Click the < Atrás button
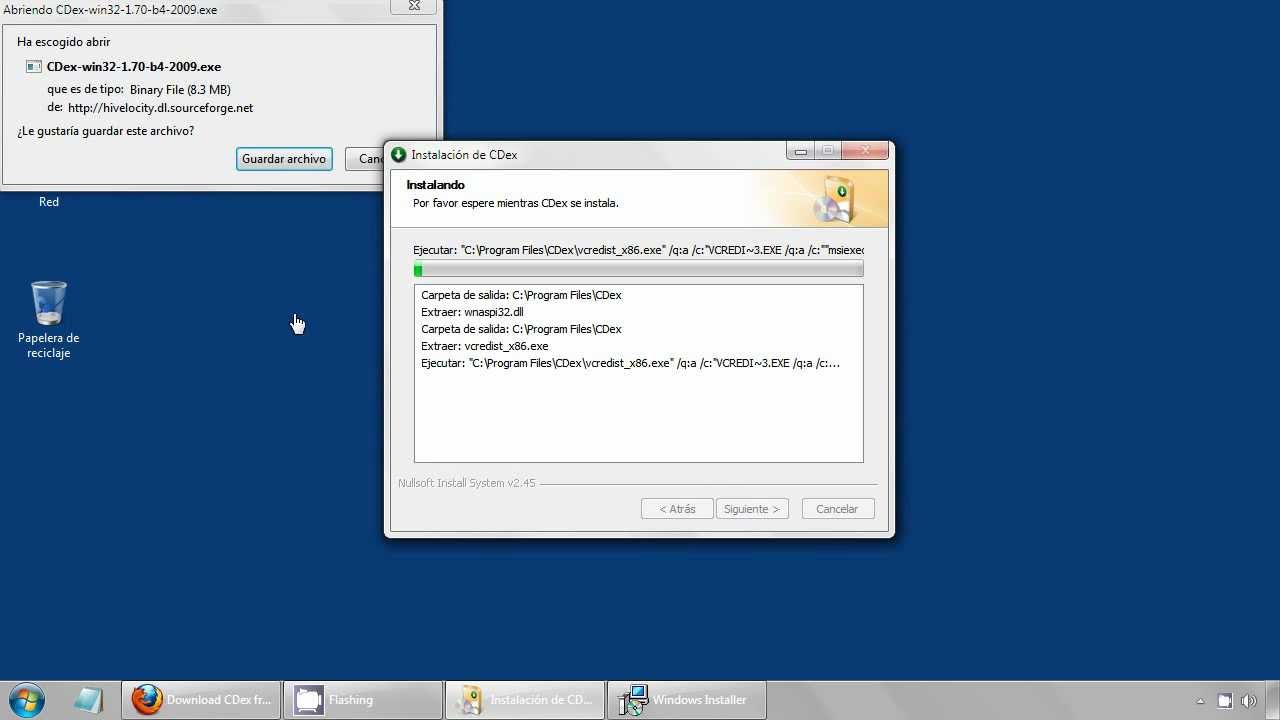Image resolution: width=1280 pixels, height=720 pixels. click(677, 509)
